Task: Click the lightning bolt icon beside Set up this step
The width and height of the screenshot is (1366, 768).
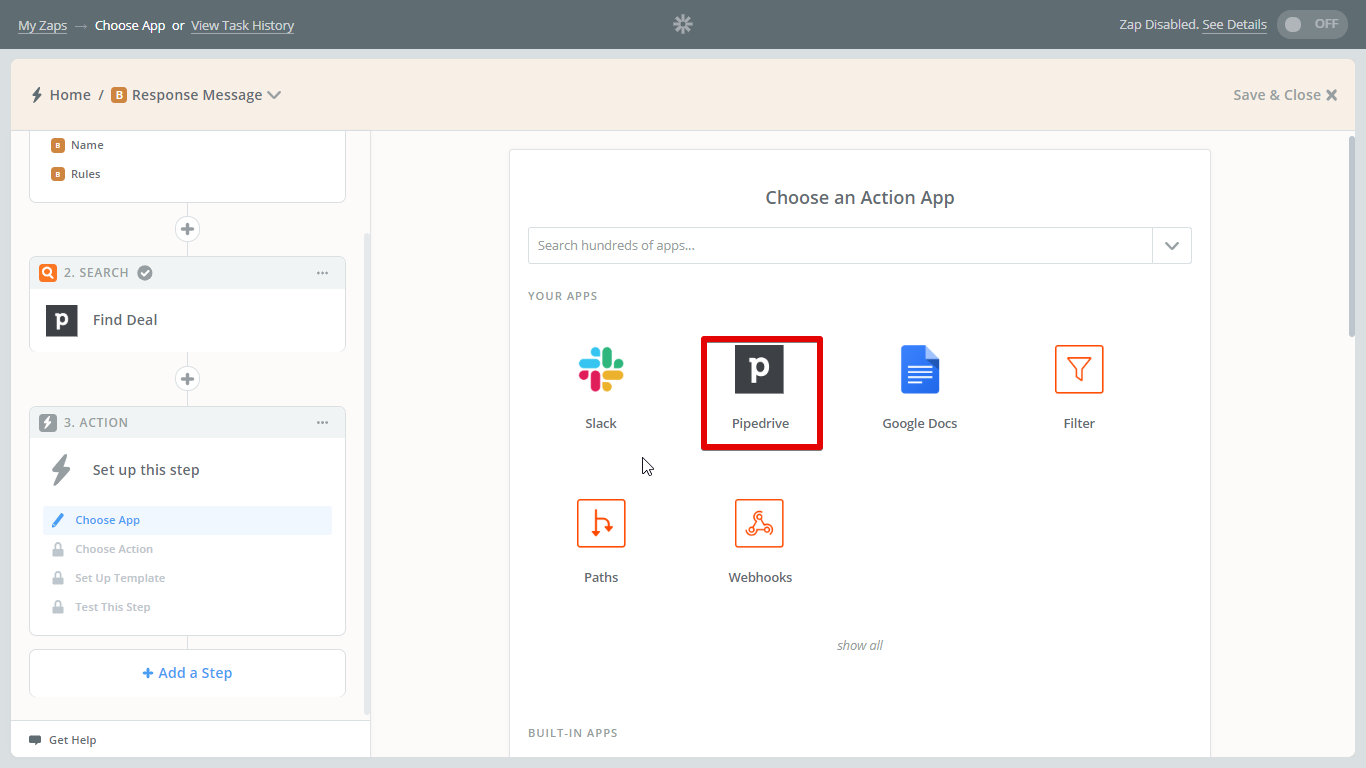Action: click(x=62, y=470)
